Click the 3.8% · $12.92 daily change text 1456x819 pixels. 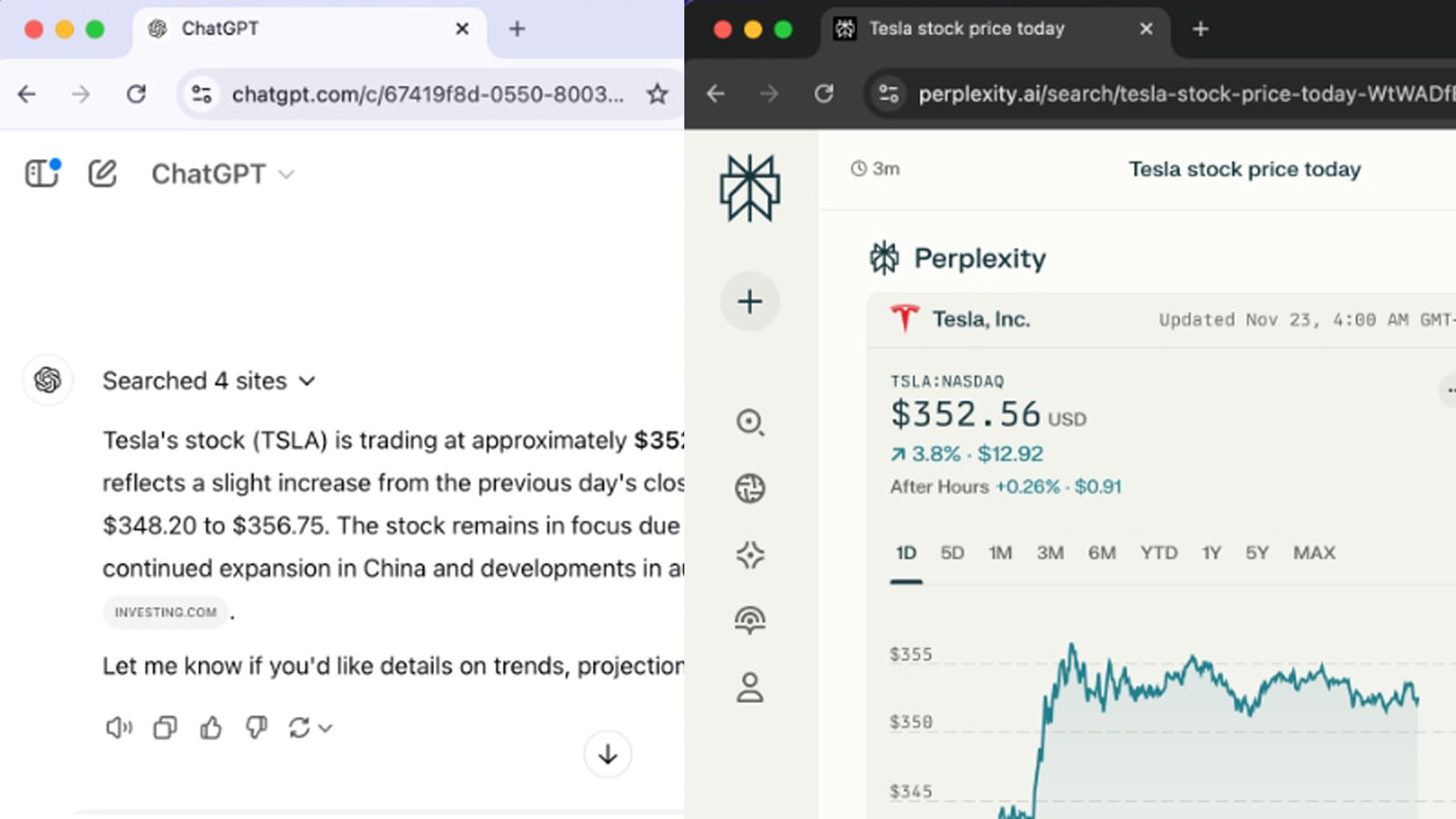coord(967,454)
